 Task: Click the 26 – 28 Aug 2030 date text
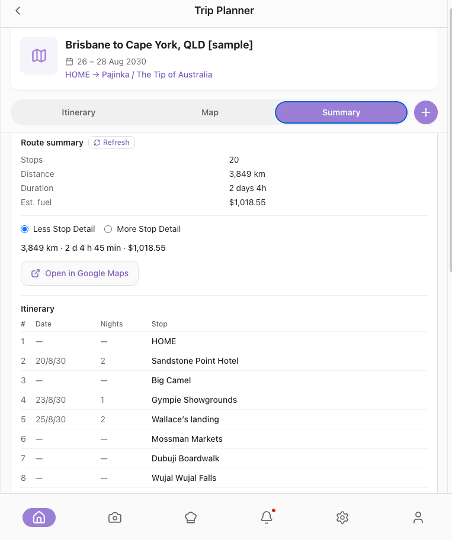112,62
